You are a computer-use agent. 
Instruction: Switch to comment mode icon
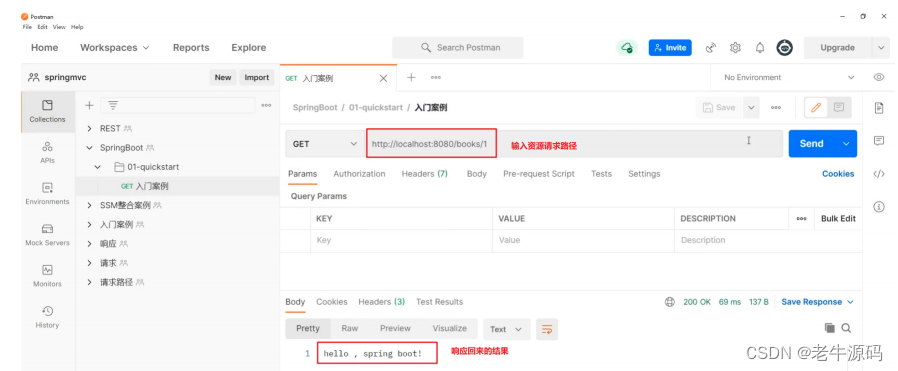839,107
